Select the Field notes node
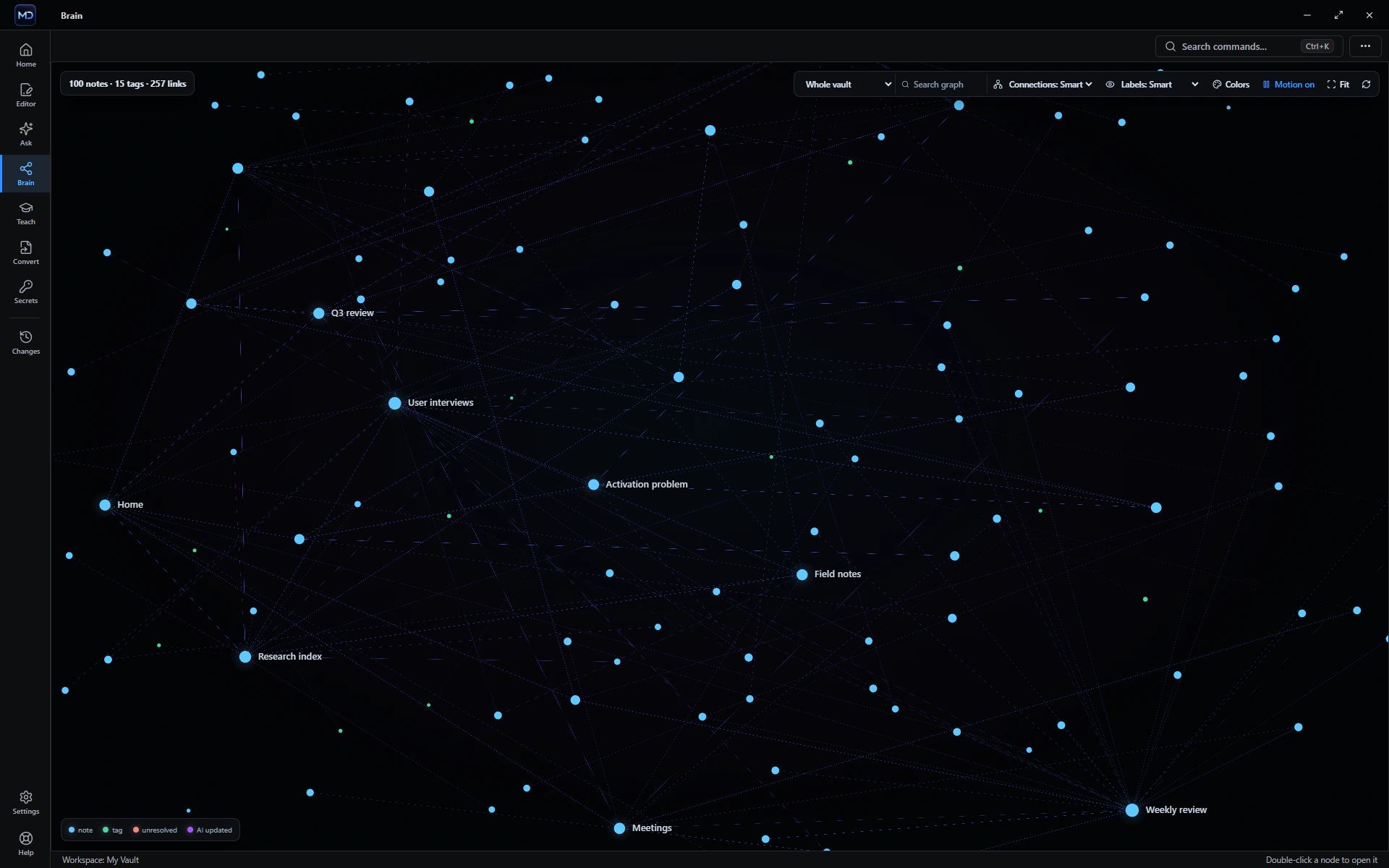This screenshot has width=1389, height=868. pyautogui.click(x=802, y=574)
